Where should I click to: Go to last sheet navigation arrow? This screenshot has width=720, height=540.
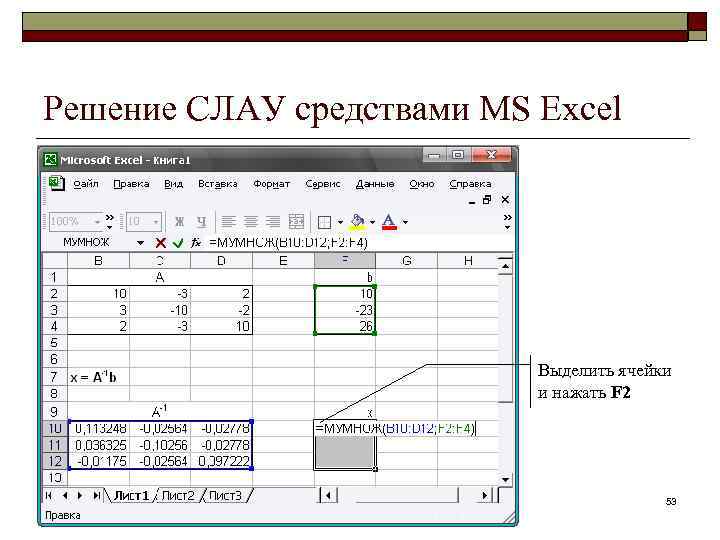click(96, 495)
